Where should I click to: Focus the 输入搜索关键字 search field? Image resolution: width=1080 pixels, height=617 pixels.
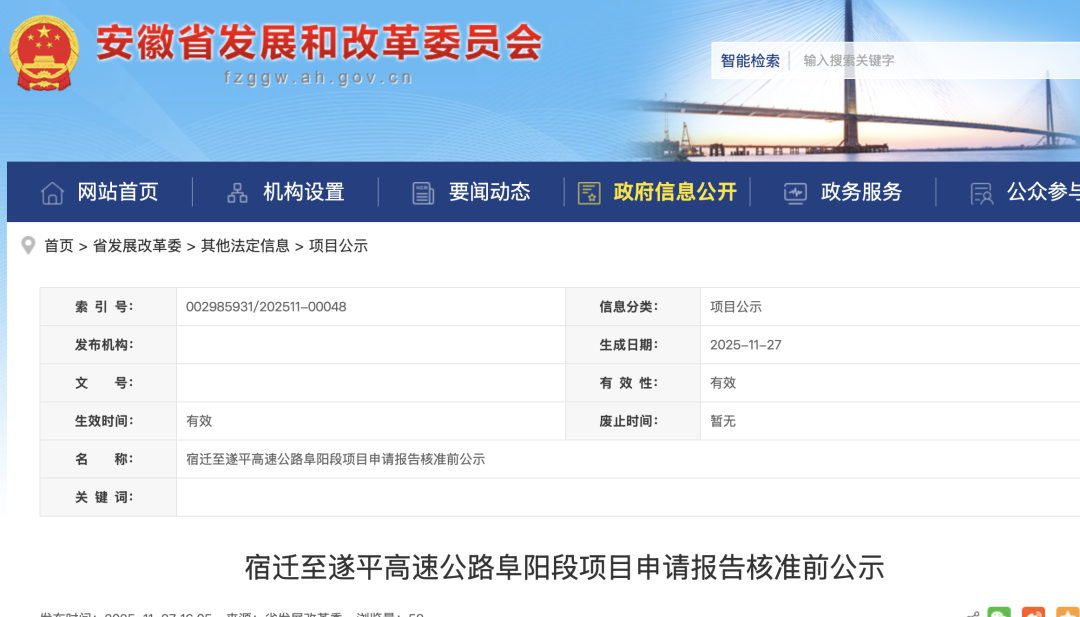point(930,61)
